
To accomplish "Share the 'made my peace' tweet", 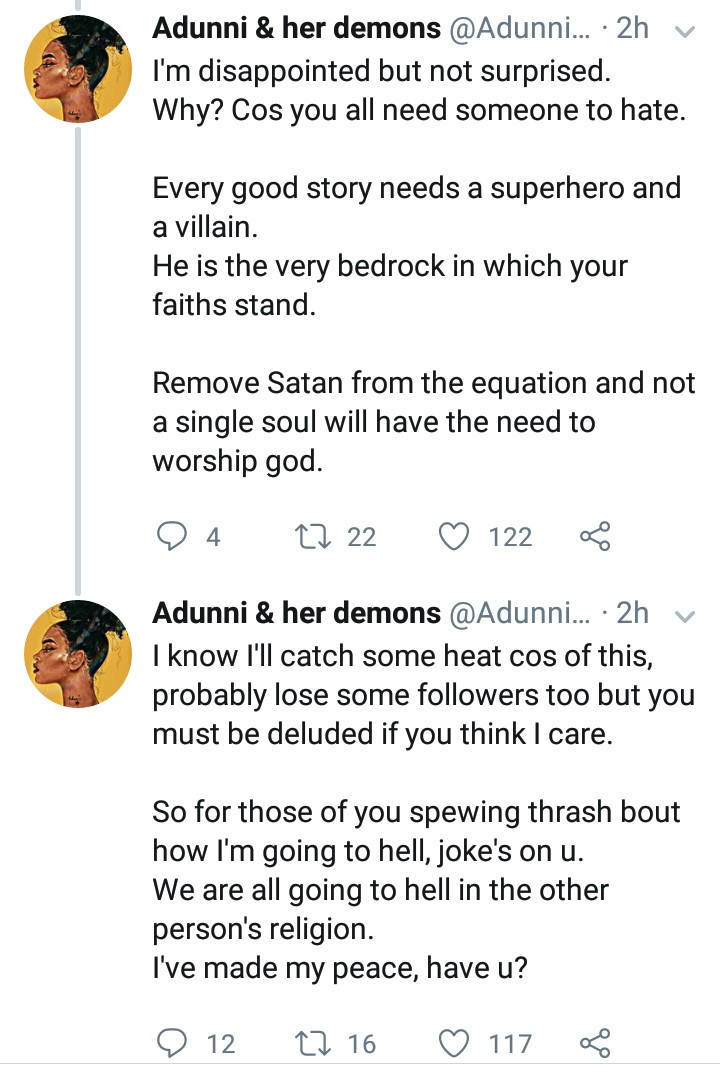I will click(x=595, y=1044).
